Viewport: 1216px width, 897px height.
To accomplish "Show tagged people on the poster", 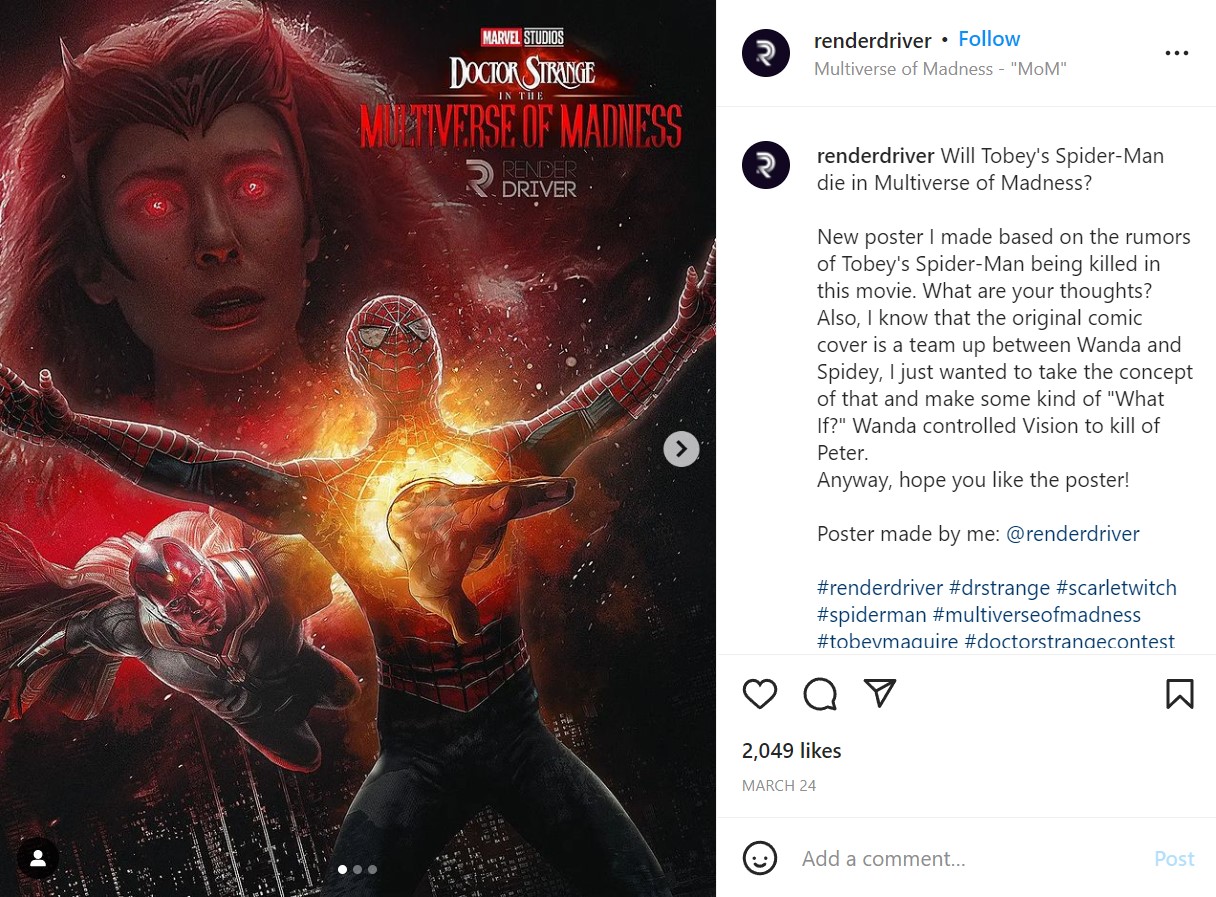I will point(38,858).
